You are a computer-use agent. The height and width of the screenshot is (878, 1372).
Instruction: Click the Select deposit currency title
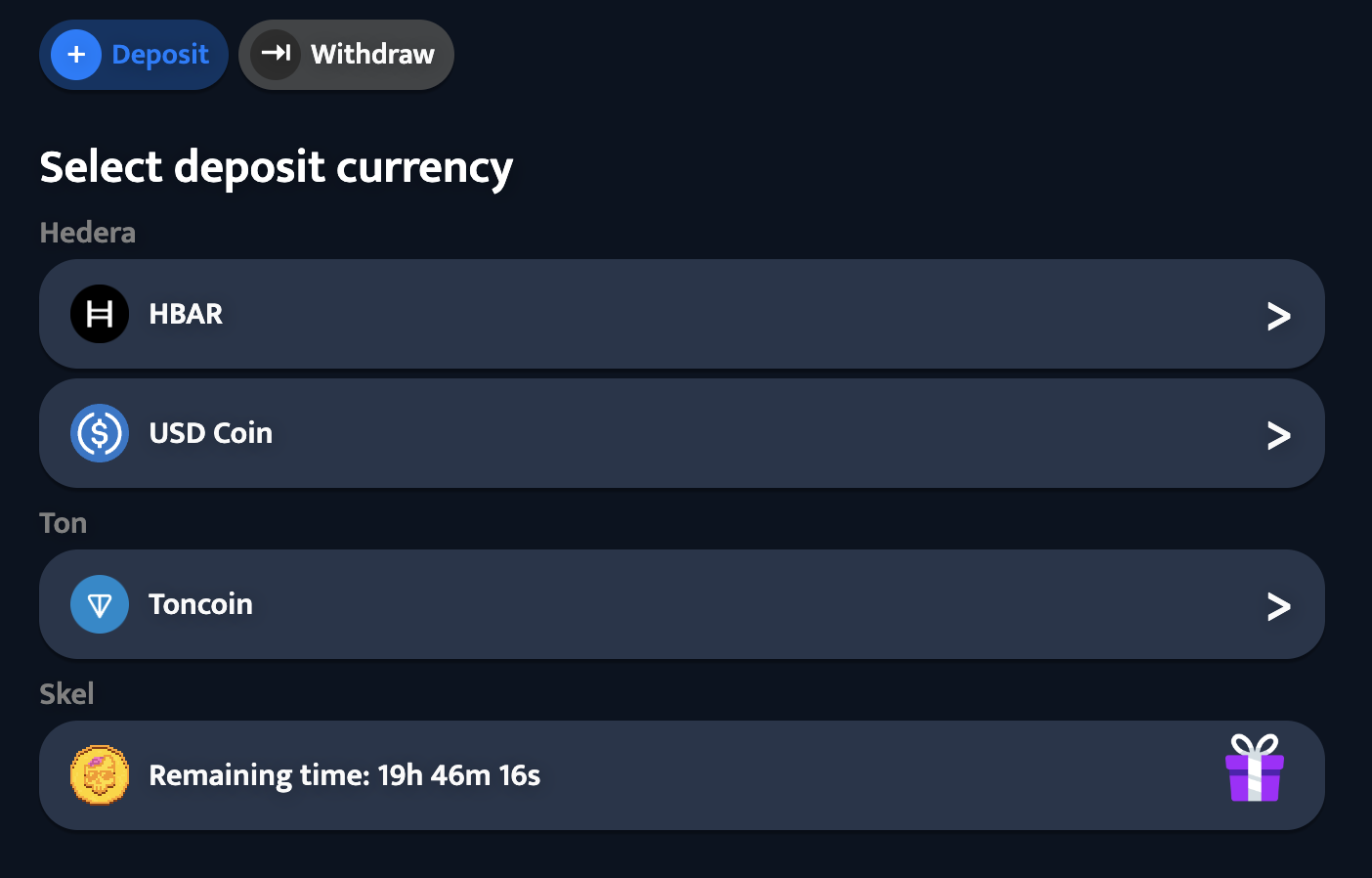point(276,167)
